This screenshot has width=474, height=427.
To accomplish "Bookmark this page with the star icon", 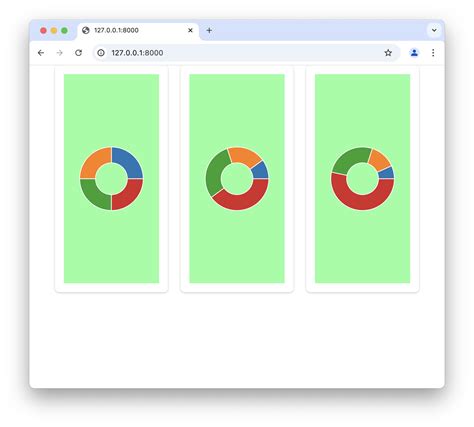I will [388, 53].
